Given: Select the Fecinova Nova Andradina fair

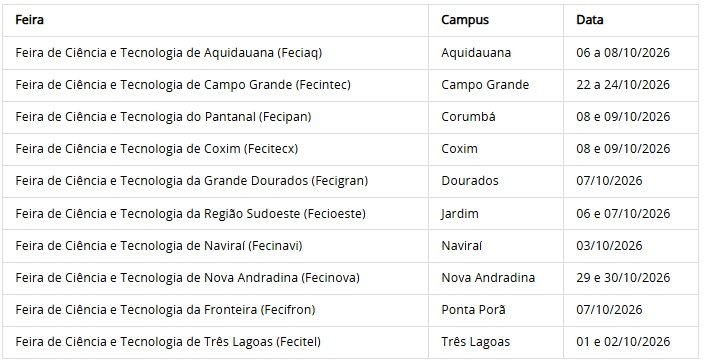Looking at the screenshot, I should tap(188, 278).
